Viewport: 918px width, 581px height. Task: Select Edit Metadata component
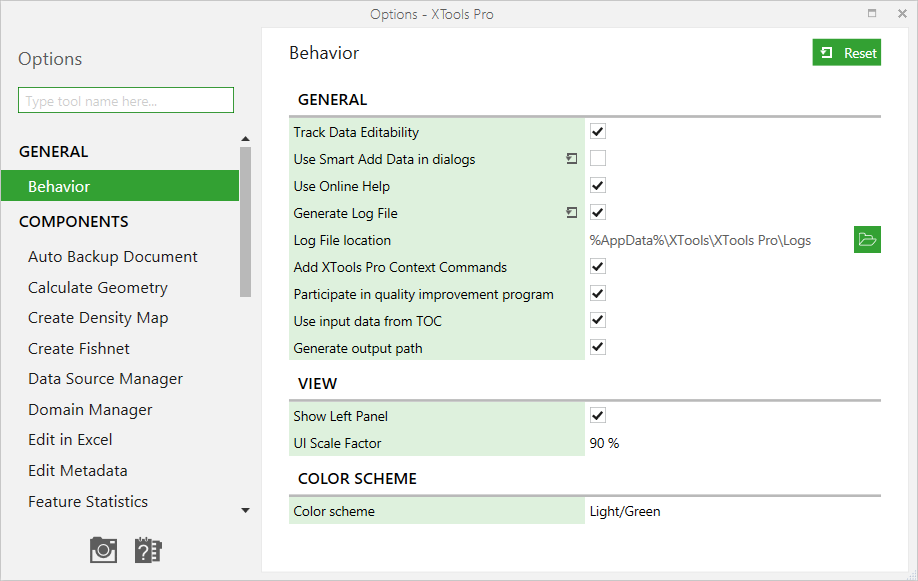[78, 471]
